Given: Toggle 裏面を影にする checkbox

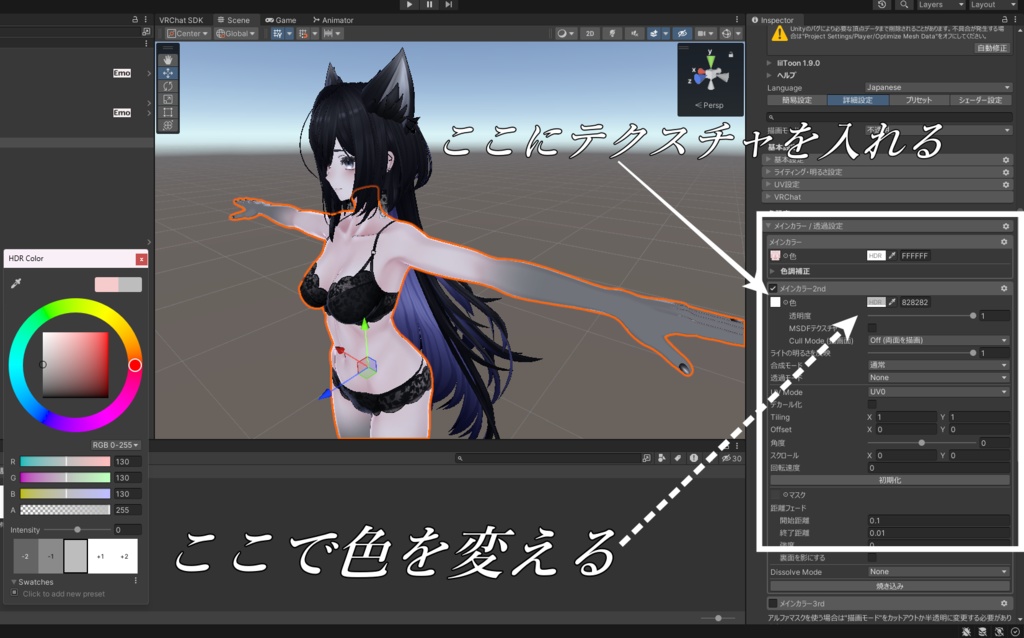Looking at the screenshot, I should pos(872,558).
